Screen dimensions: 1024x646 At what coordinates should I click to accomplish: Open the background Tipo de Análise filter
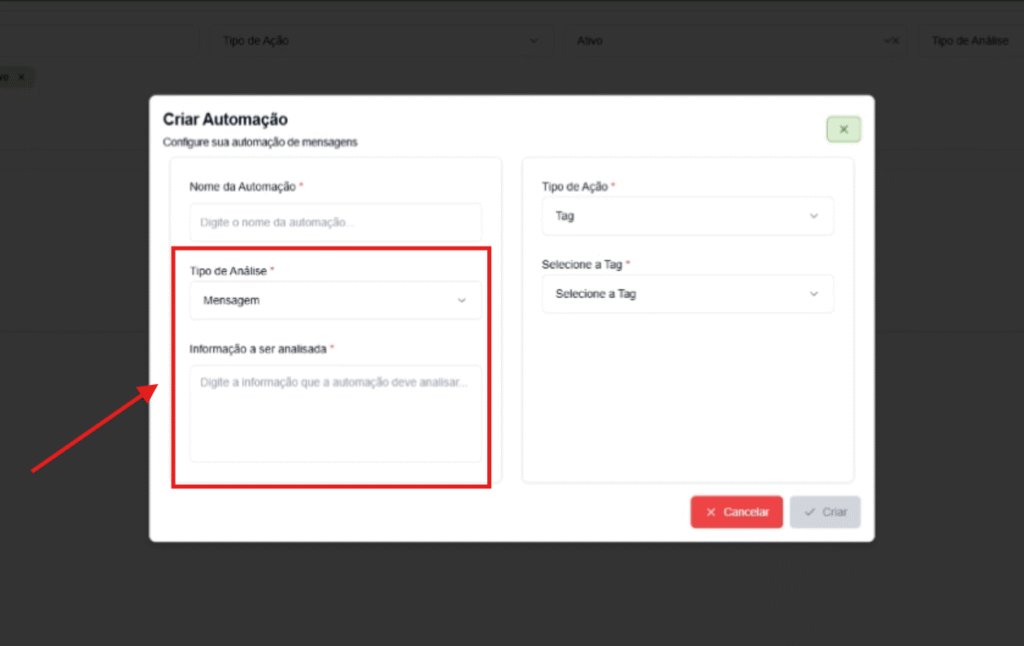[x=969, y=41]
